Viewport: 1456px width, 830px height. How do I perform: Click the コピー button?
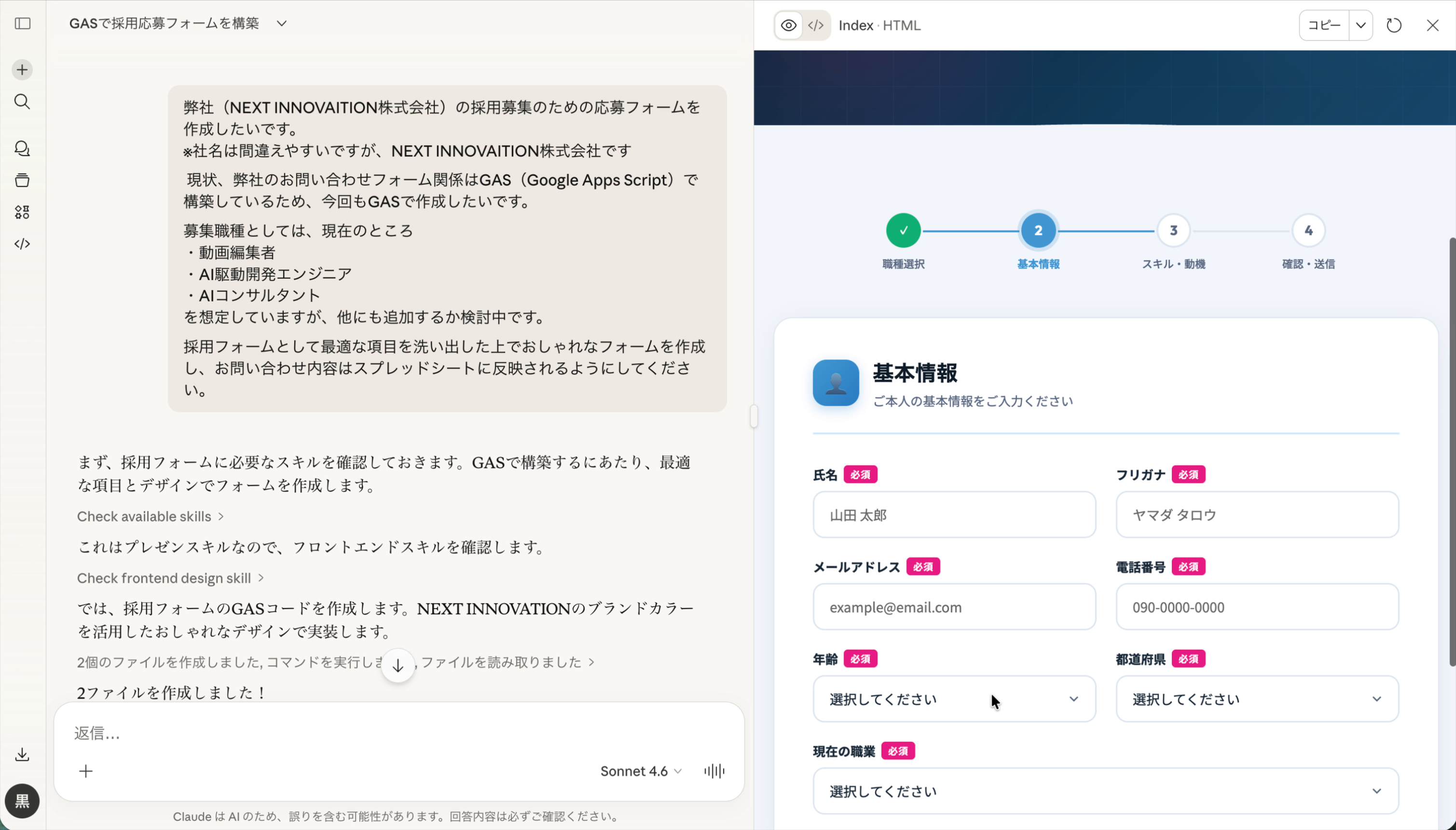(1323, 25)
